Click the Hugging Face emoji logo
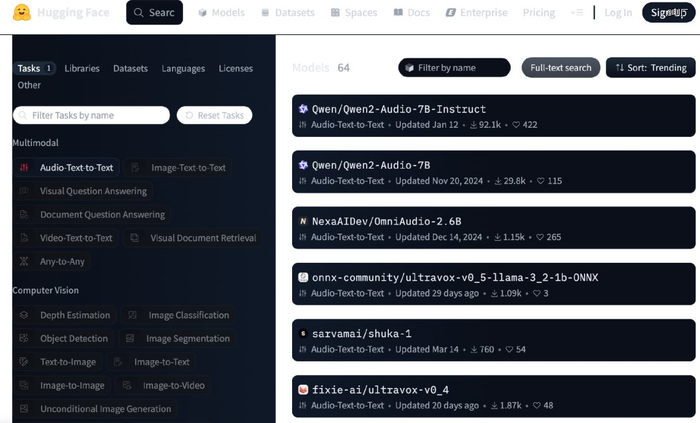 [21, 12]
